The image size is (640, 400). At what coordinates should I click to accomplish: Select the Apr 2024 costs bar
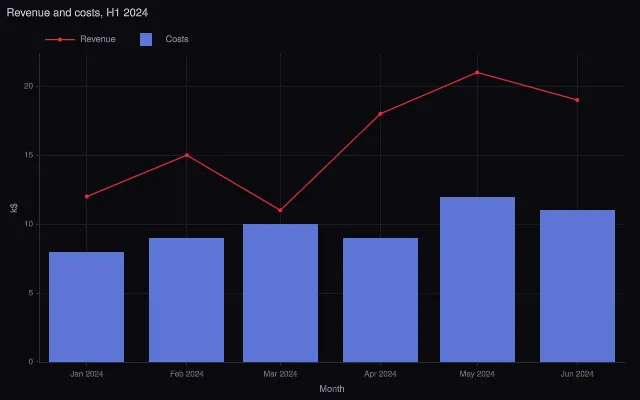coord(380,300)
